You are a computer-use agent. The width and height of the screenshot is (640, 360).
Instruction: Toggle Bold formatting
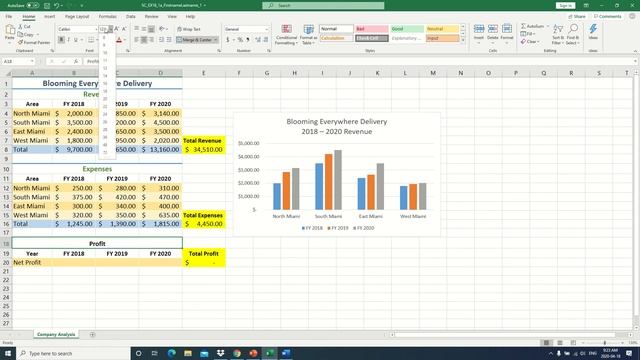pyautogui.click(x=61, y=40)
